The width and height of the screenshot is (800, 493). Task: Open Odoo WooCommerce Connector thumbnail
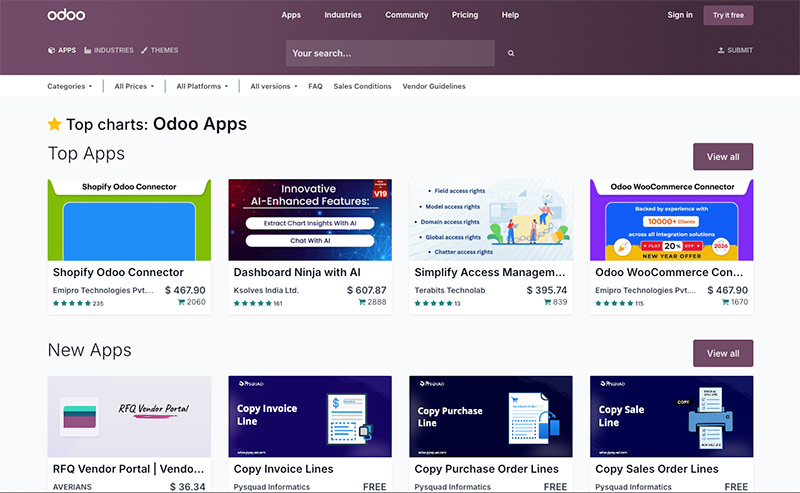coord(671,220)
